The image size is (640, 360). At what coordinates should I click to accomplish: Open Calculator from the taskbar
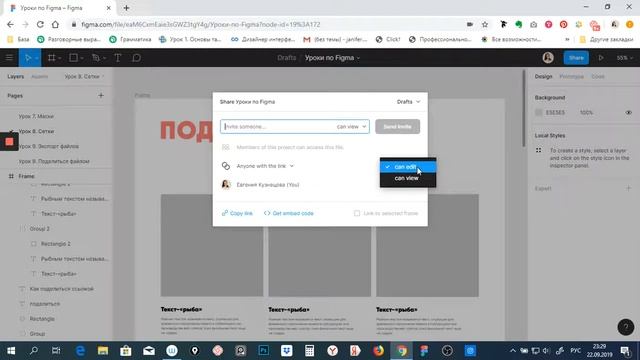[x=309, y=351]
